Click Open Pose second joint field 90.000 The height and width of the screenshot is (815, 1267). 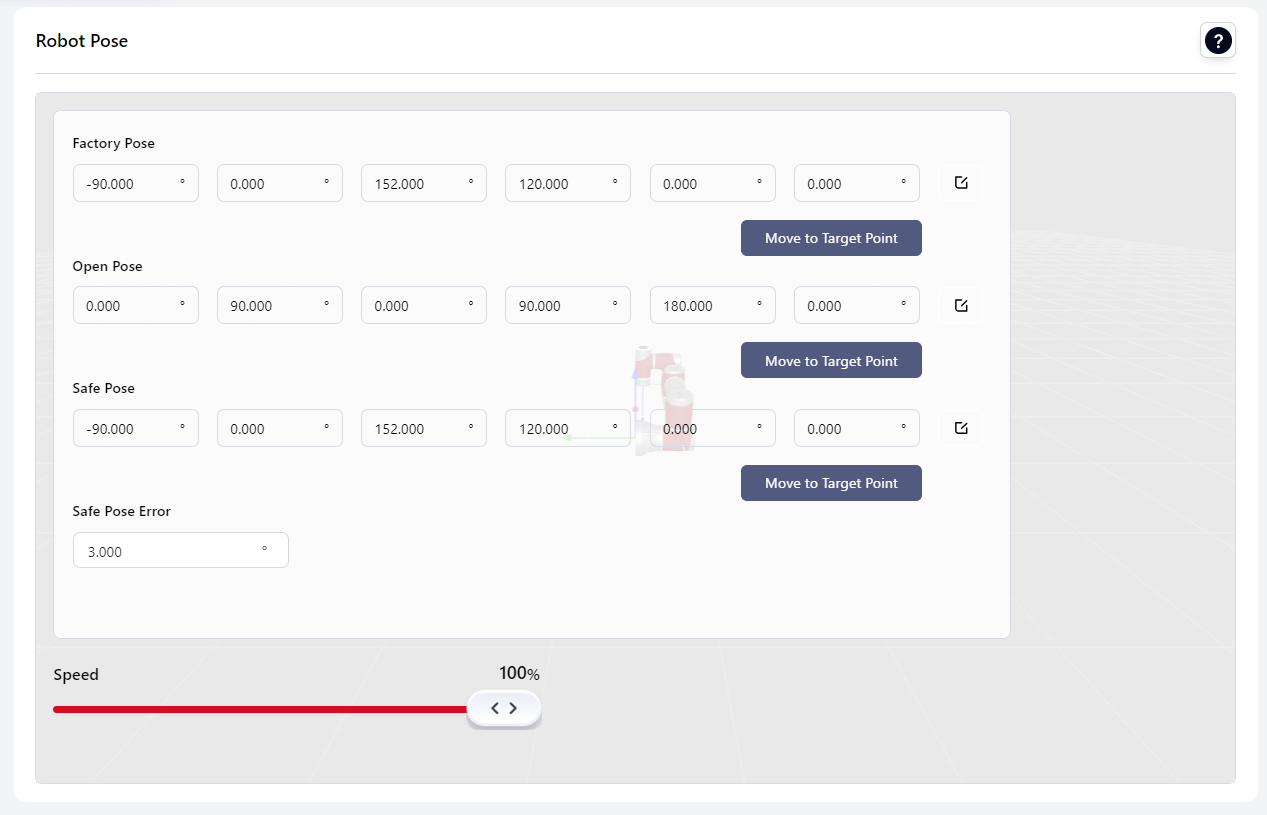point(272,306)
